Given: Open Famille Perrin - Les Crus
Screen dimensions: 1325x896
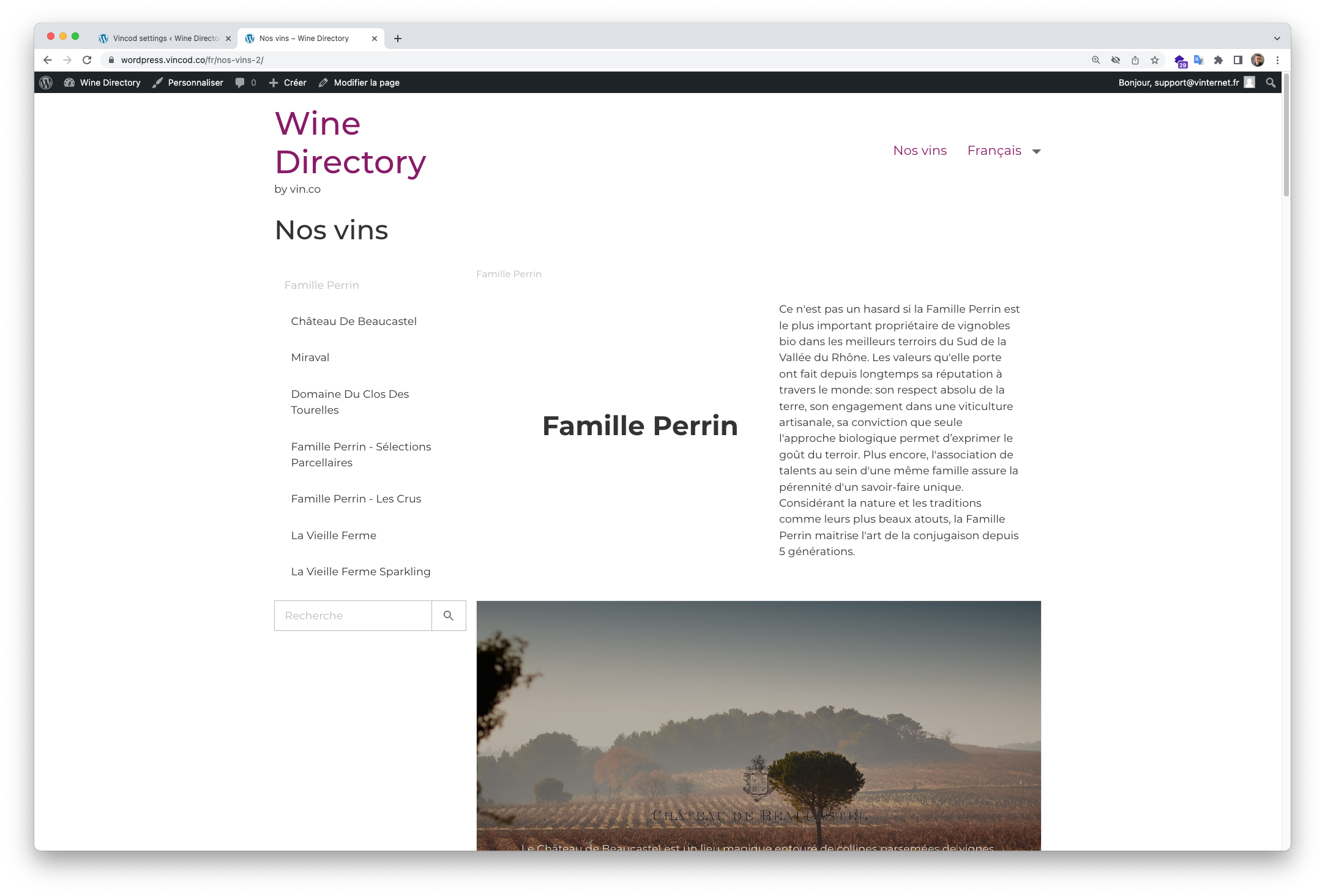Looking at the screenshot, I should point(356,499).
